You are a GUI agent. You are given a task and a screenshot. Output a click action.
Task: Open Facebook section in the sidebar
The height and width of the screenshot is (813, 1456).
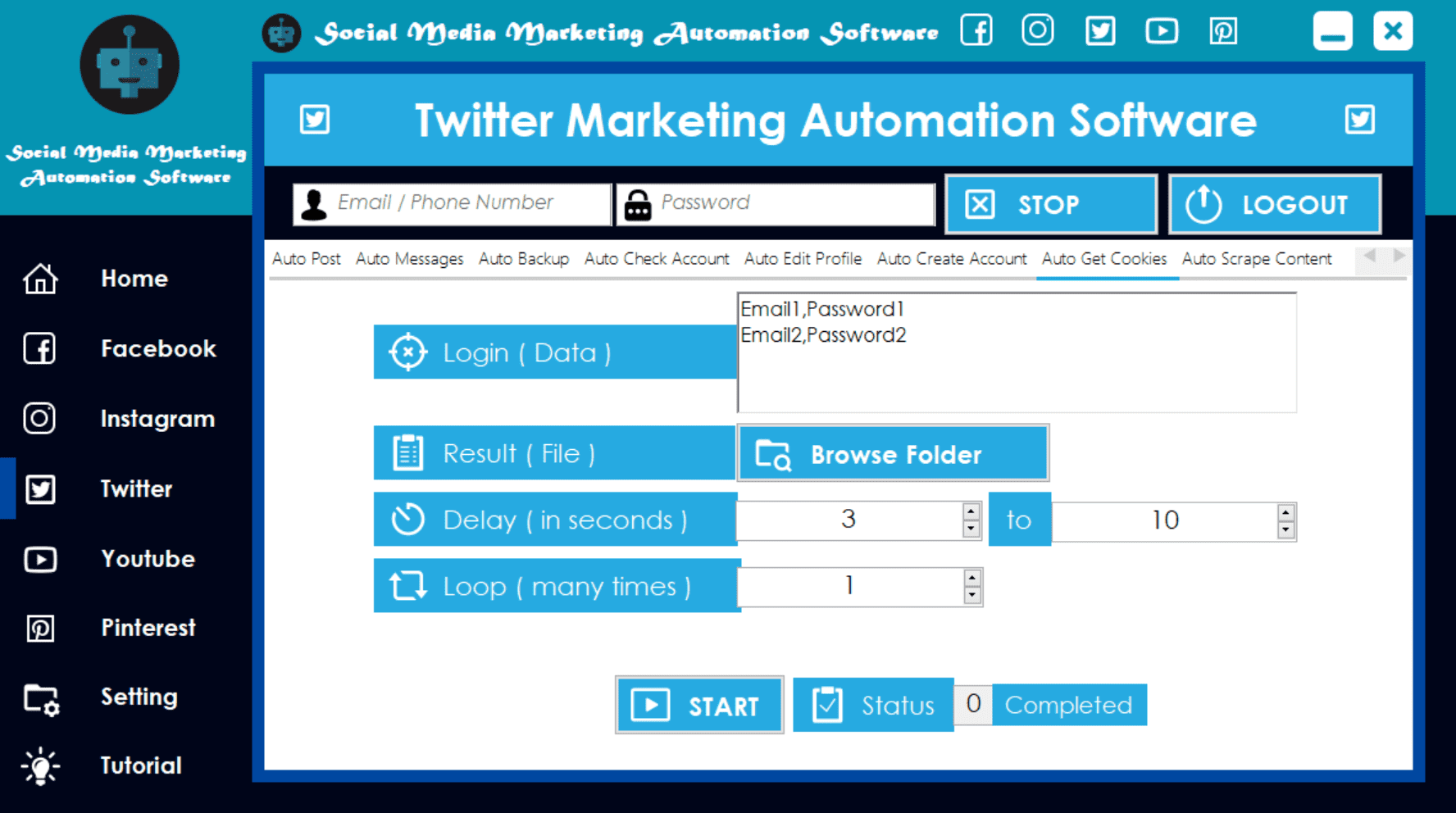158,348
